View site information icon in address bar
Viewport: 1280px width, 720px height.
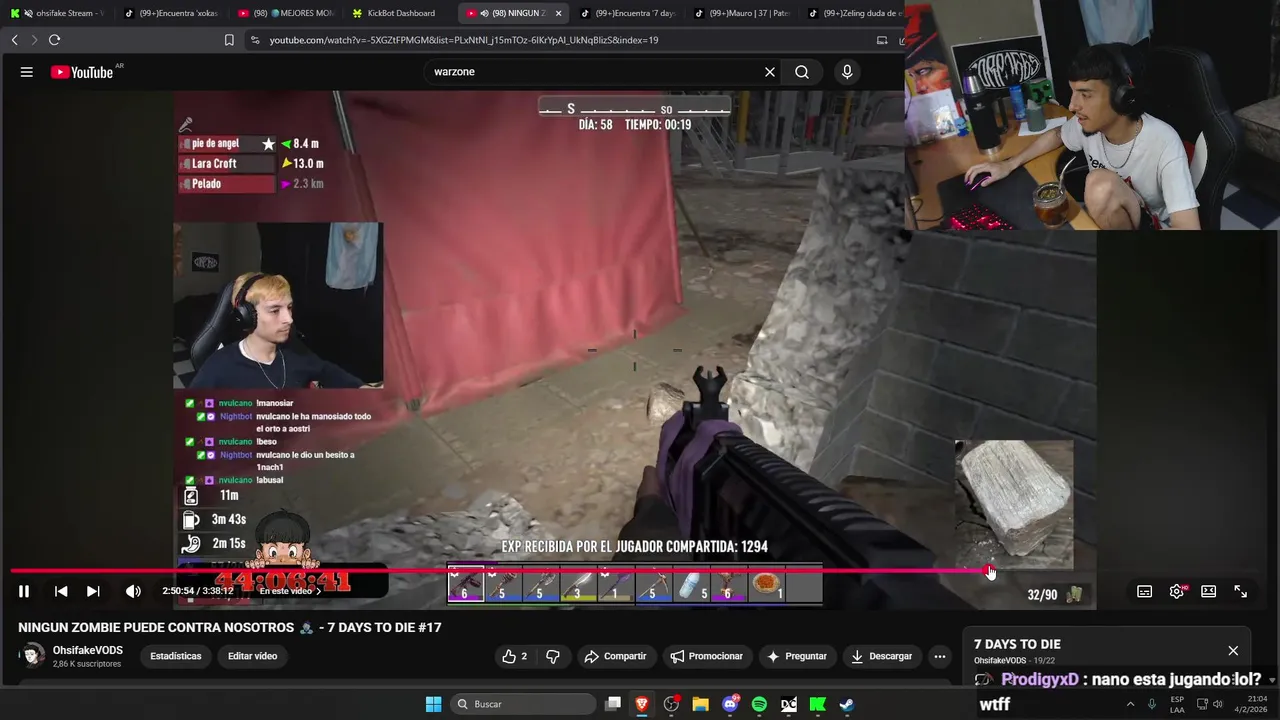255,40
